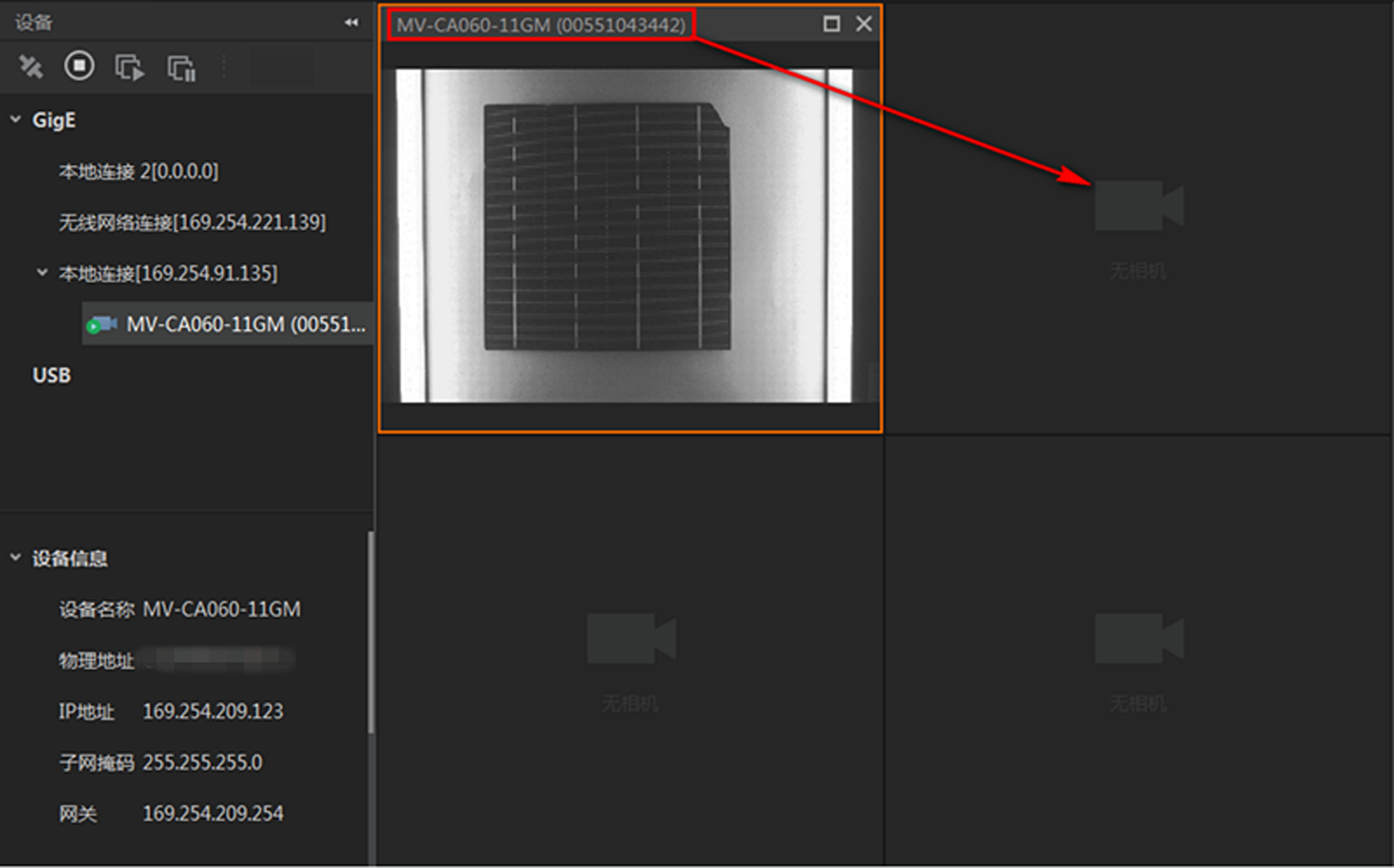The image size is (1394, 868).
Task: Maximize the MV-CA060-11GM preview window
Action: click(x=832, y=24)
